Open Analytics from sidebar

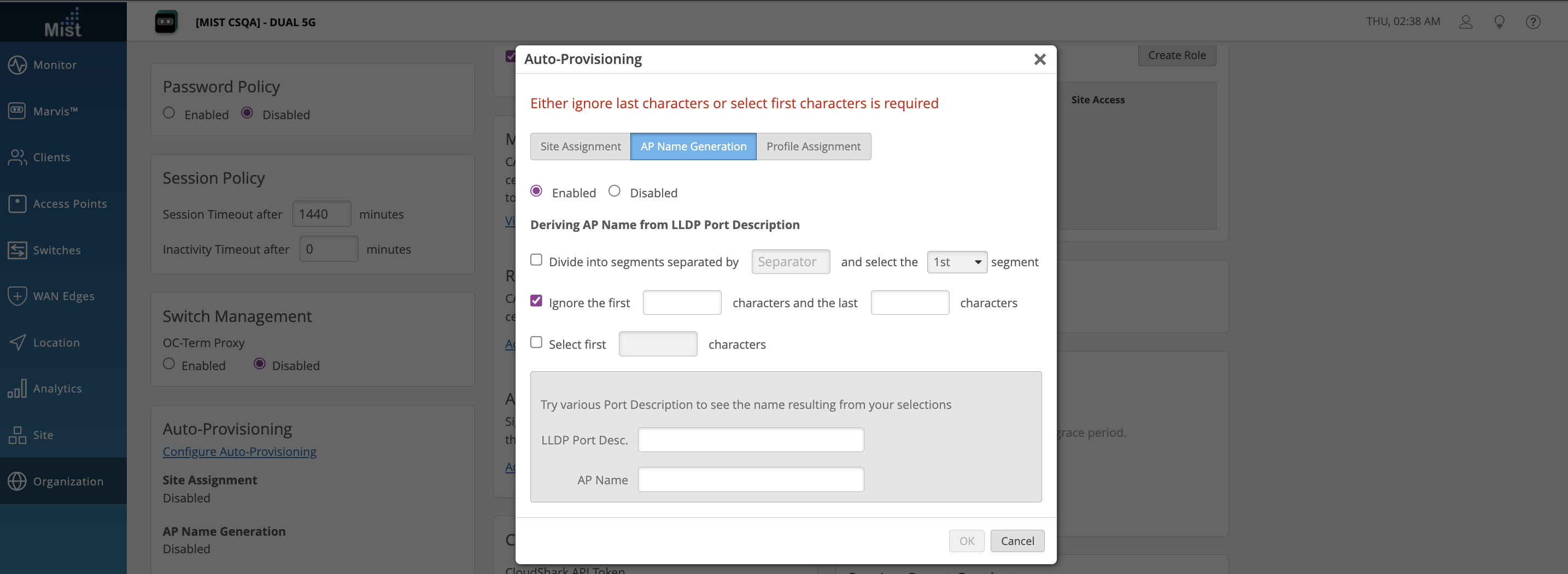[57, 389]
